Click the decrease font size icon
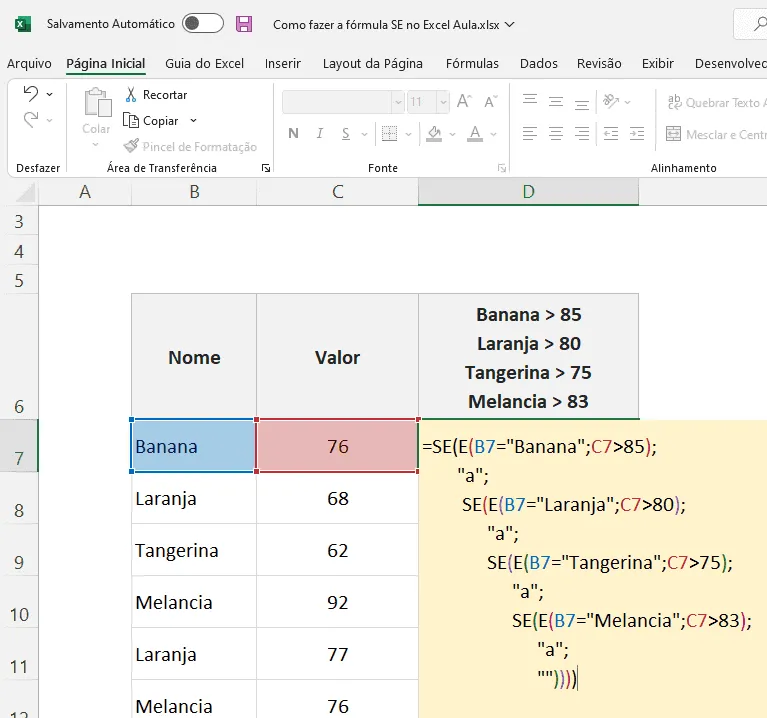This screenshot has height=718, width=767. (x=491, y=101)
